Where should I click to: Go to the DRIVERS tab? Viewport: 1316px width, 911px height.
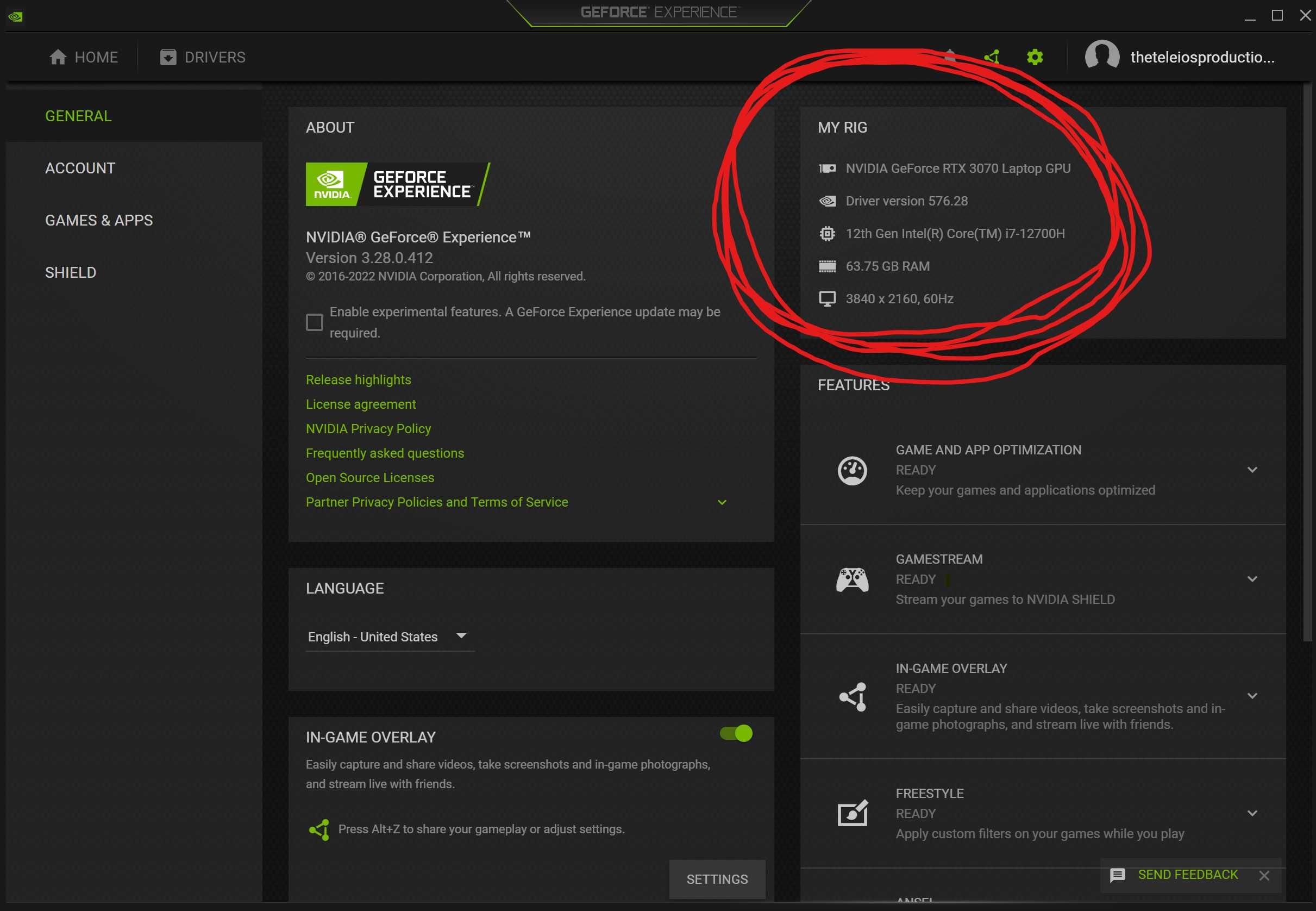tap(203, 57)
